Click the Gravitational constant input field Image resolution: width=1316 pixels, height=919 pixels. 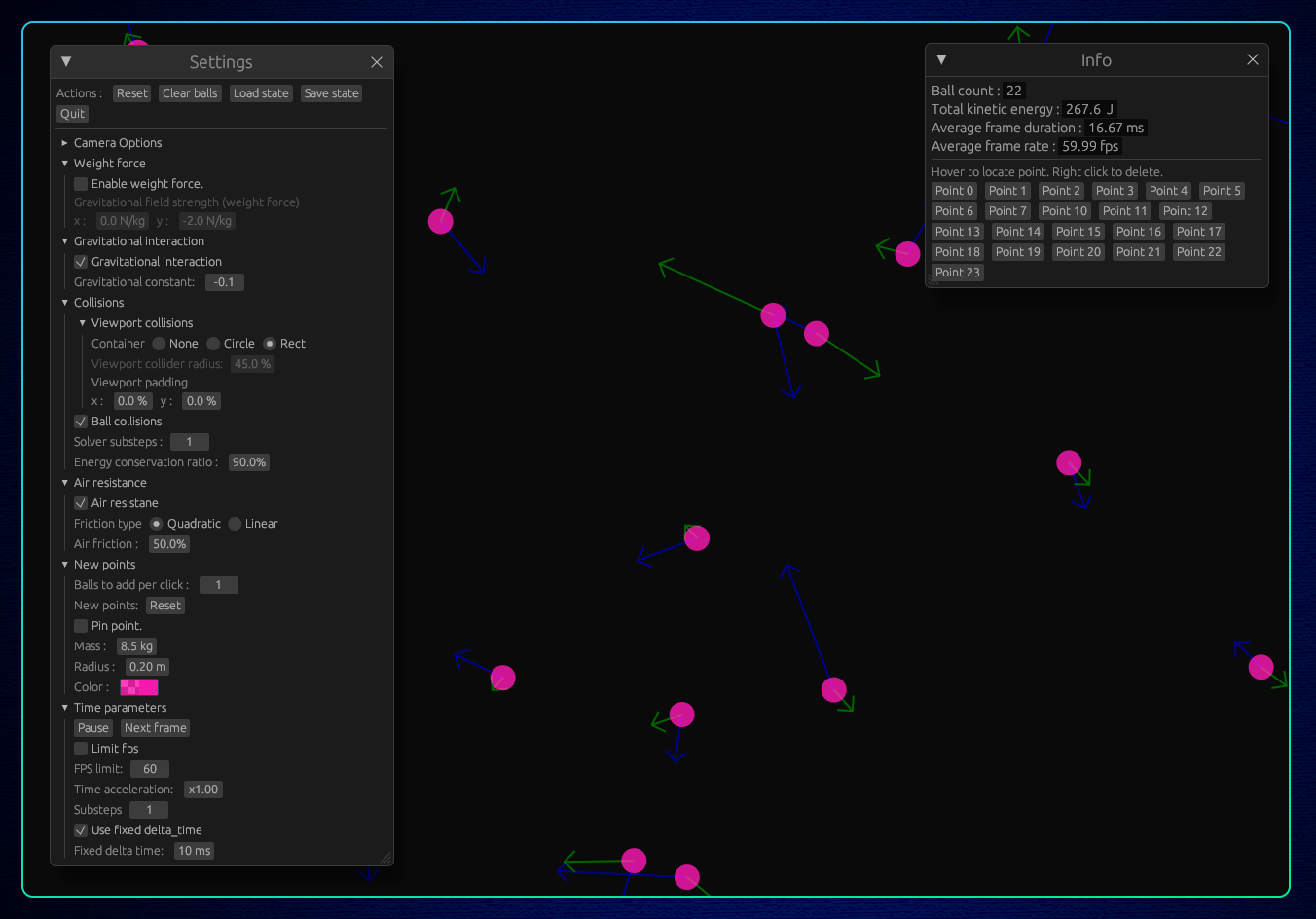225,281
